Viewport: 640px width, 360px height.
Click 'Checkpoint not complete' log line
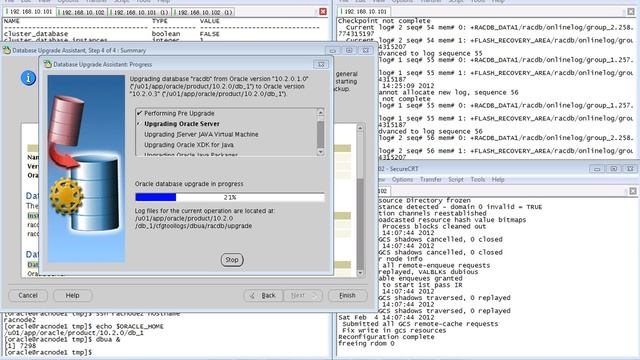pos(384,20)
